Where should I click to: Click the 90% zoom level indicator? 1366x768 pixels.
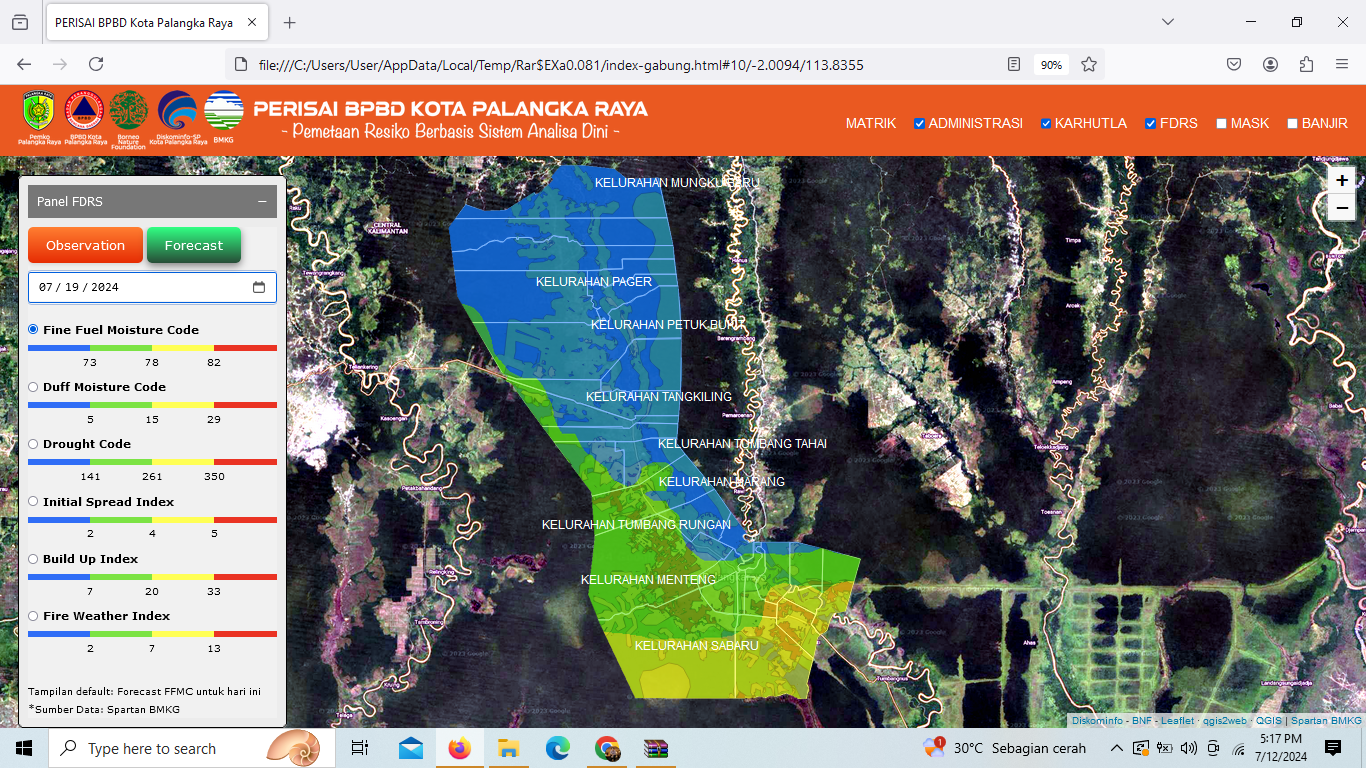click(1051, 64)
